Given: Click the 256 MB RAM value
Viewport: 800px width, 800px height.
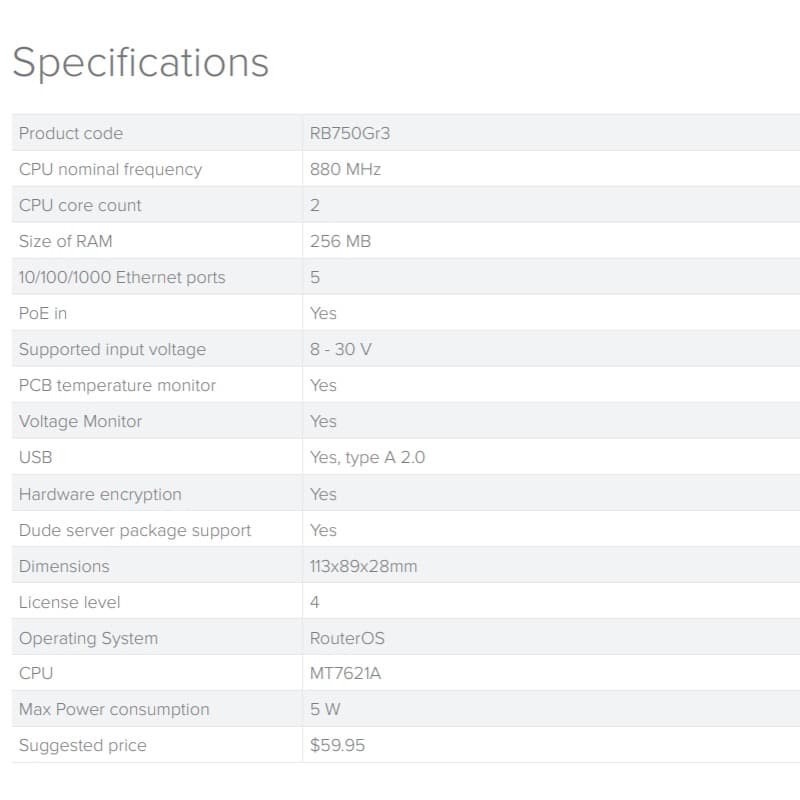Looking at the screenshot, I should (340, 241).
